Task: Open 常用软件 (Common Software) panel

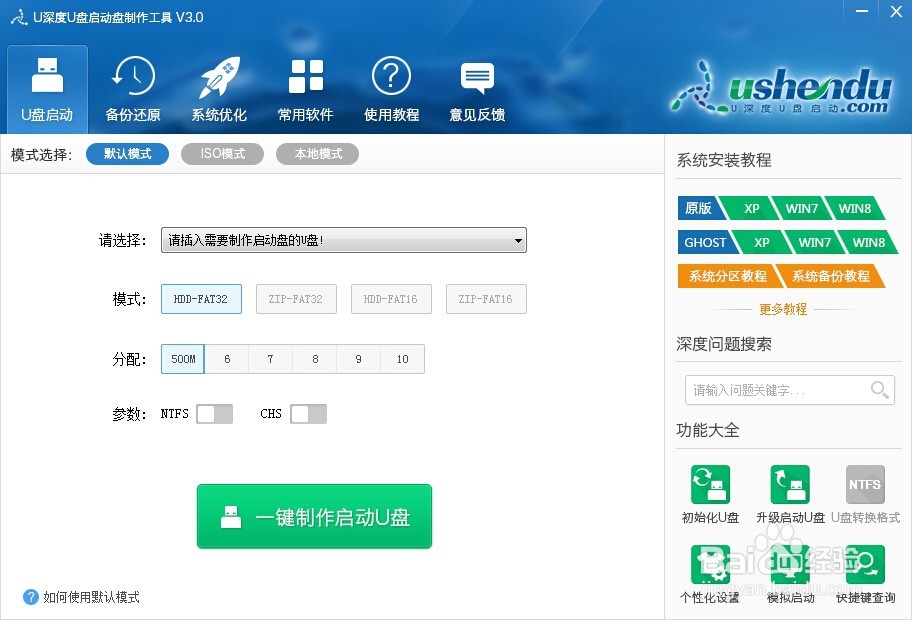Action: coord(305,88)
